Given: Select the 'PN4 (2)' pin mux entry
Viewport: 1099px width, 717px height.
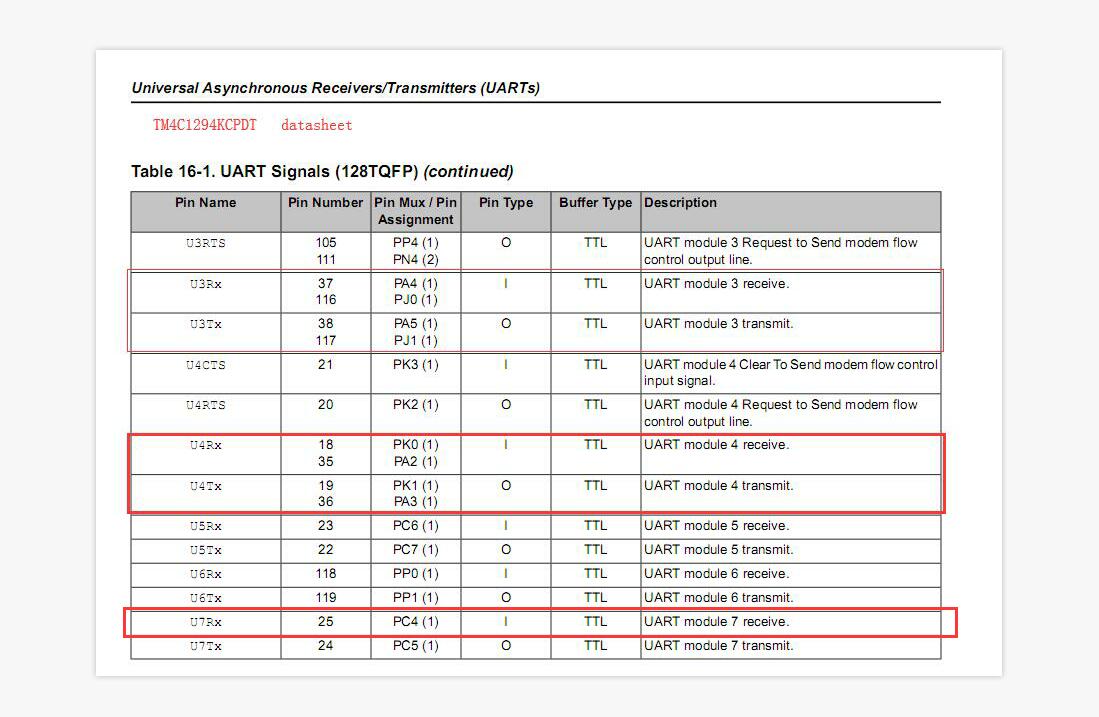Looking at the screenshot, I should point(416,259).
